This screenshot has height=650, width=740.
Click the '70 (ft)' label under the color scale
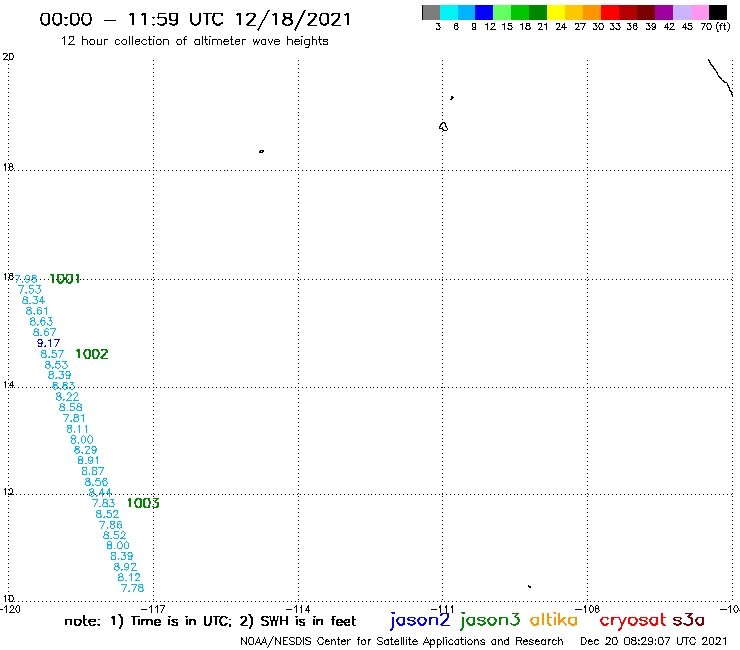[x=715, y=27]
